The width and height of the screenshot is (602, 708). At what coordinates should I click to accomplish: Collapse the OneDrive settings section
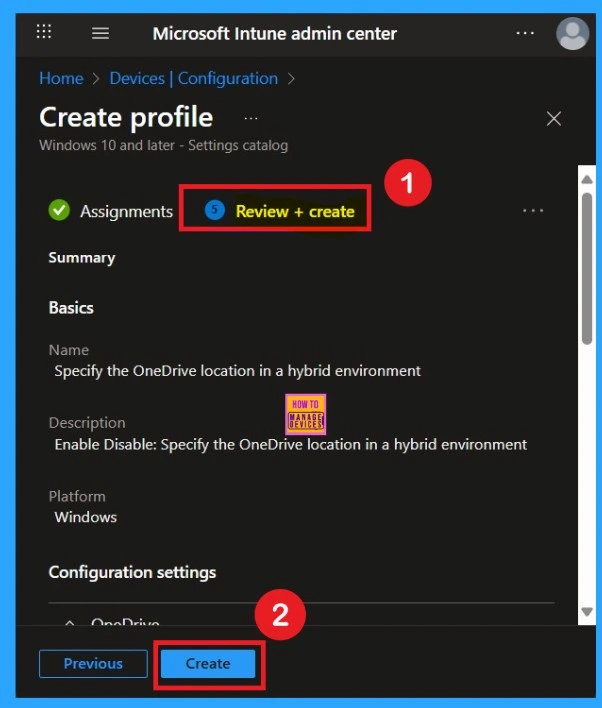point(70,623)
